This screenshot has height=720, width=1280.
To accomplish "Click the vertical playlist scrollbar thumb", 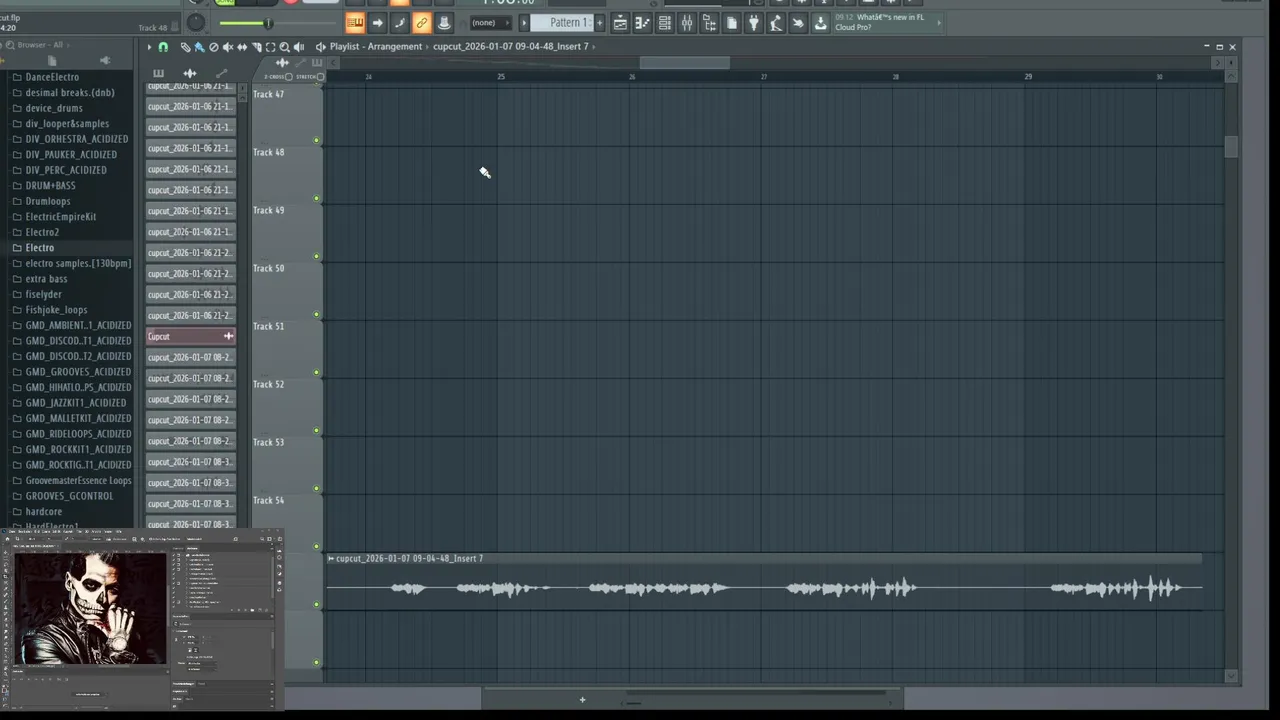I will (1231, 146).
